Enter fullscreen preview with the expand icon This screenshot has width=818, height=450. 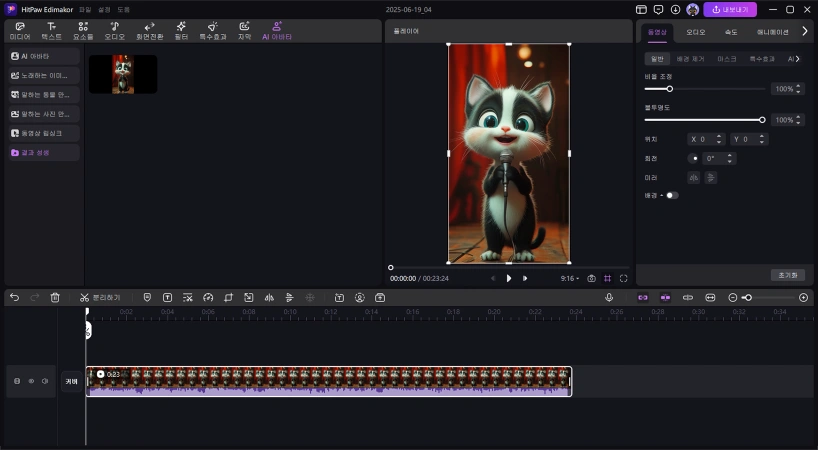click(x=623, y=278)
